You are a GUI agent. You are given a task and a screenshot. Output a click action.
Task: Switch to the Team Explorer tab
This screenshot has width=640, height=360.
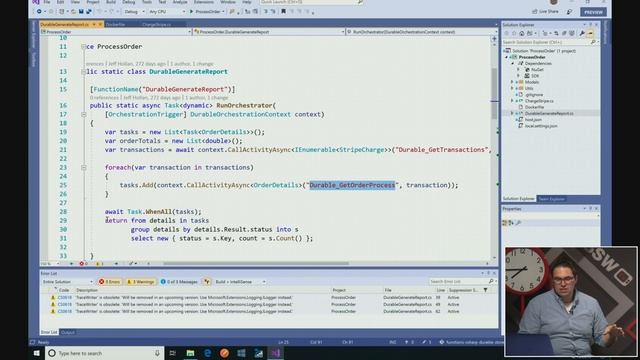pos(551,199)
